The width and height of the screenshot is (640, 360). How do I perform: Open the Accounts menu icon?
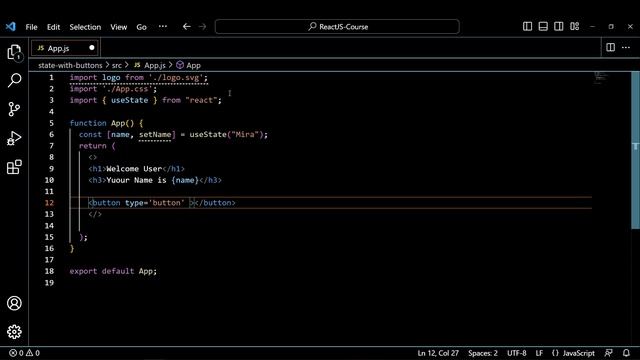14,303
